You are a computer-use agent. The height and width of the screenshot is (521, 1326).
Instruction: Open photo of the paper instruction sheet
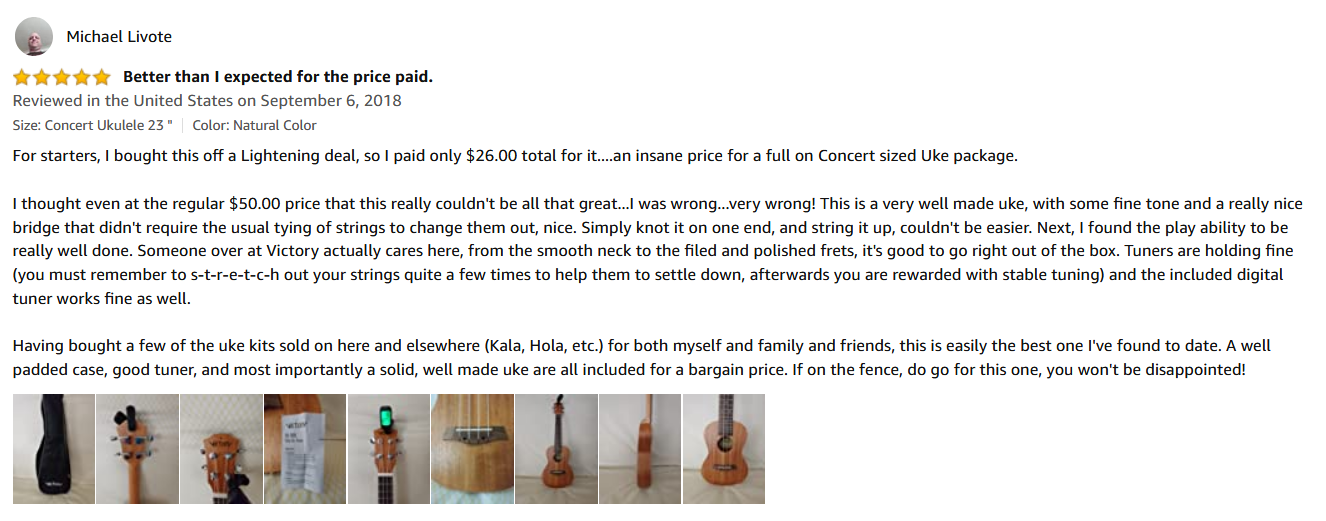click(305, 449)
